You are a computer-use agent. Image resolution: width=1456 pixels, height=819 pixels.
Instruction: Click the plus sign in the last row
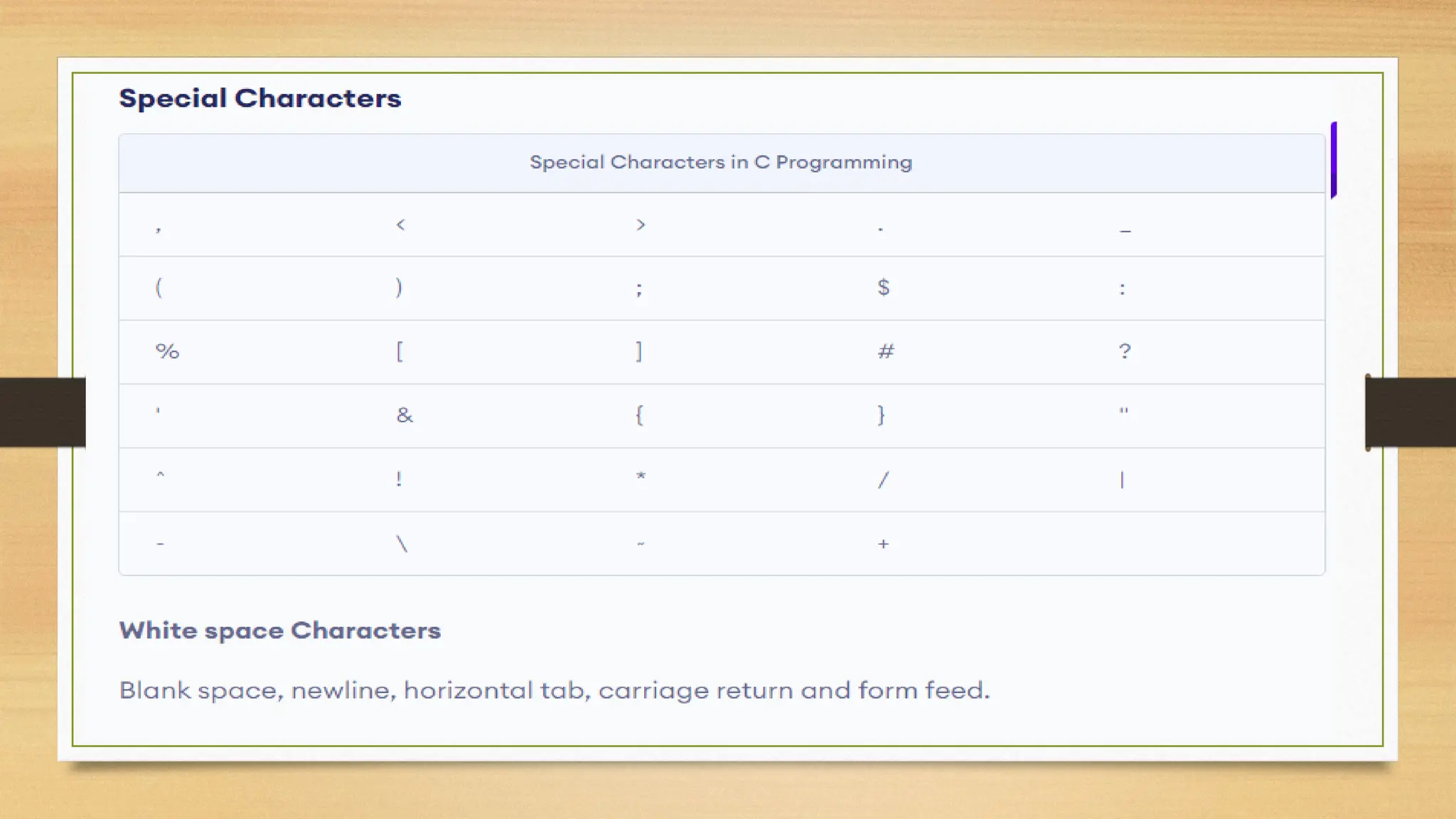tap(883, 544)
